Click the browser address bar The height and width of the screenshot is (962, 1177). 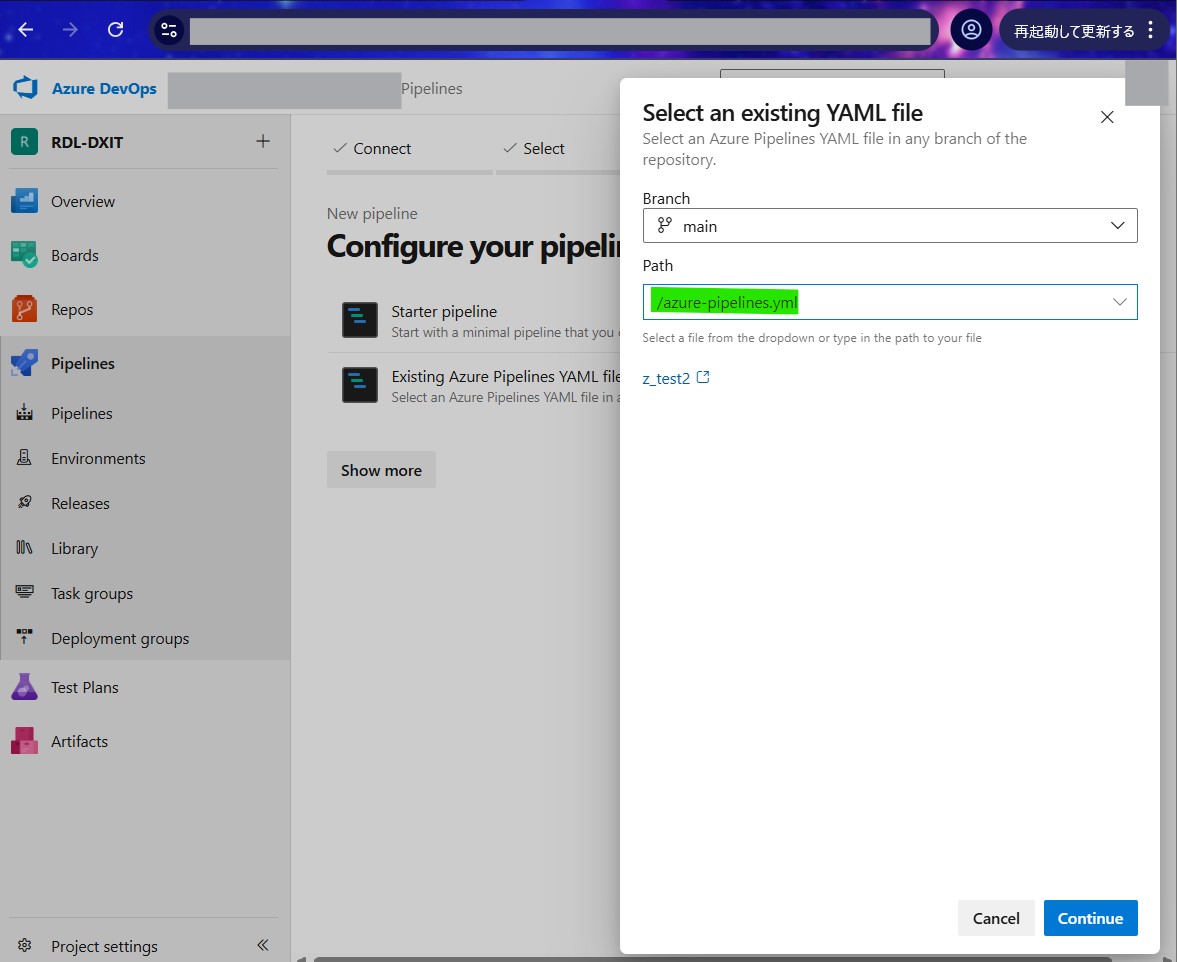click(x=560, y=31)
